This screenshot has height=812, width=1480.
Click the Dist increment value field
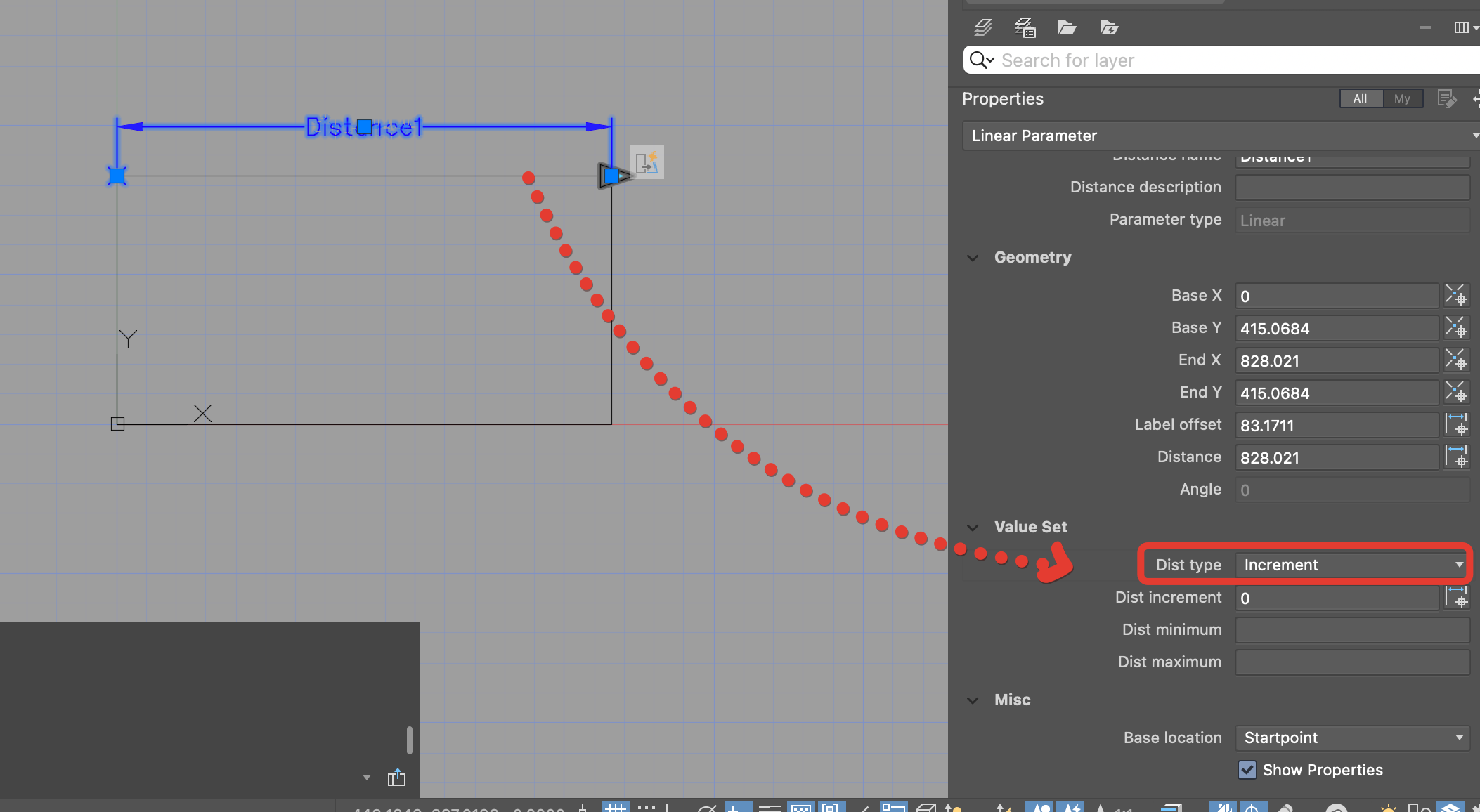(1336, 598)
